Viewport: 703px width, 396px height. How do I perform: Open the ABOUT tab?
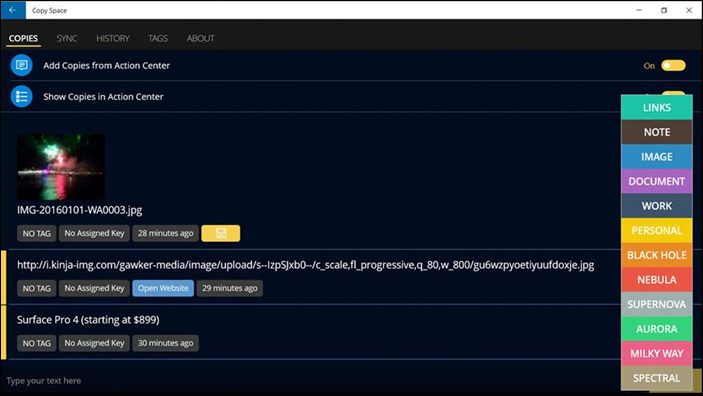tap(200, 39)
